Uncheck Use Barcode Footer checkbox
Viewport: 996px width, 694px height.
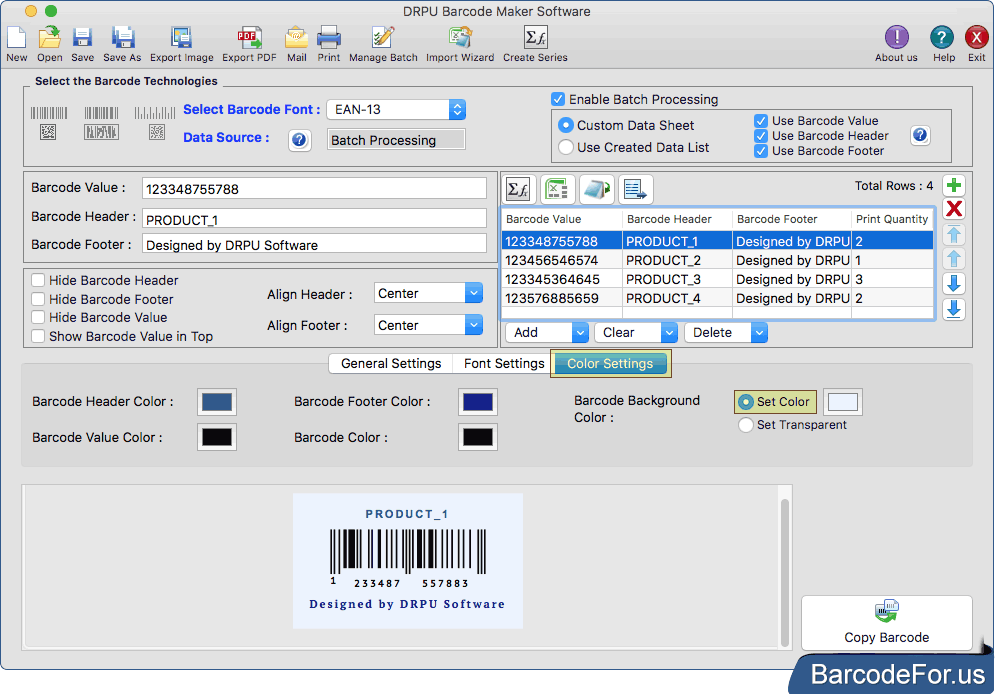pyautogui.click(x=760, y=151)
